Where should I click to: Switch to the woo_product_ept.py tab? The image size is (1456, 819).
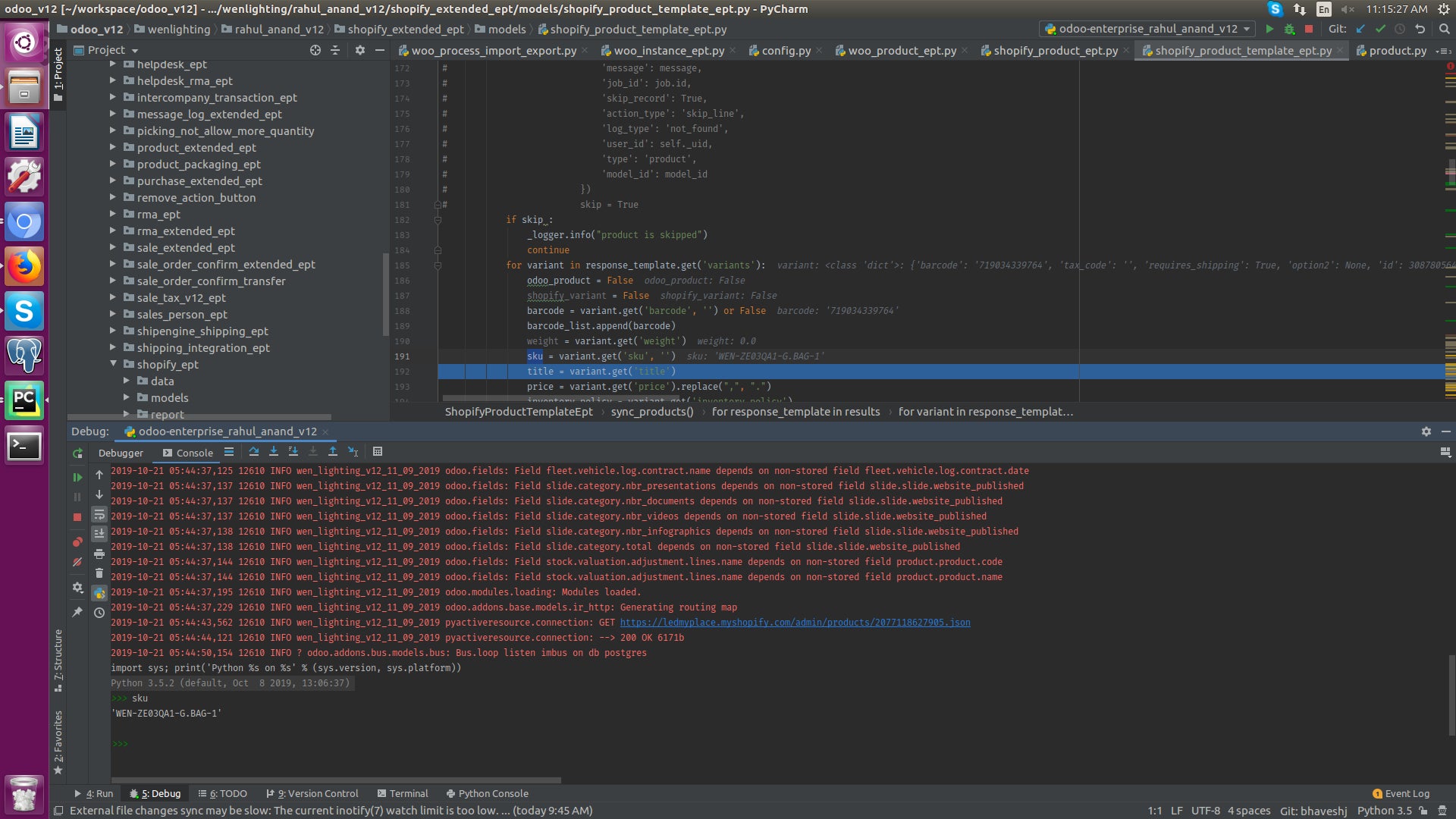(x=902, y=51)
